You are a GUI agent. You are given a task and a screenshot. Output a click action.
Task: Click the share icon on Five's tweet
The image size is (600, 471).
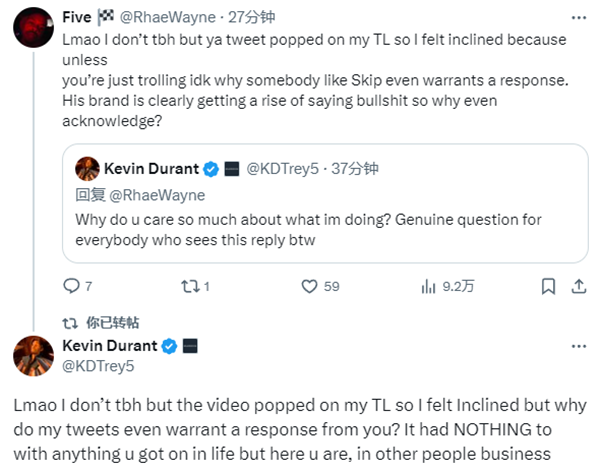[577, 286]
